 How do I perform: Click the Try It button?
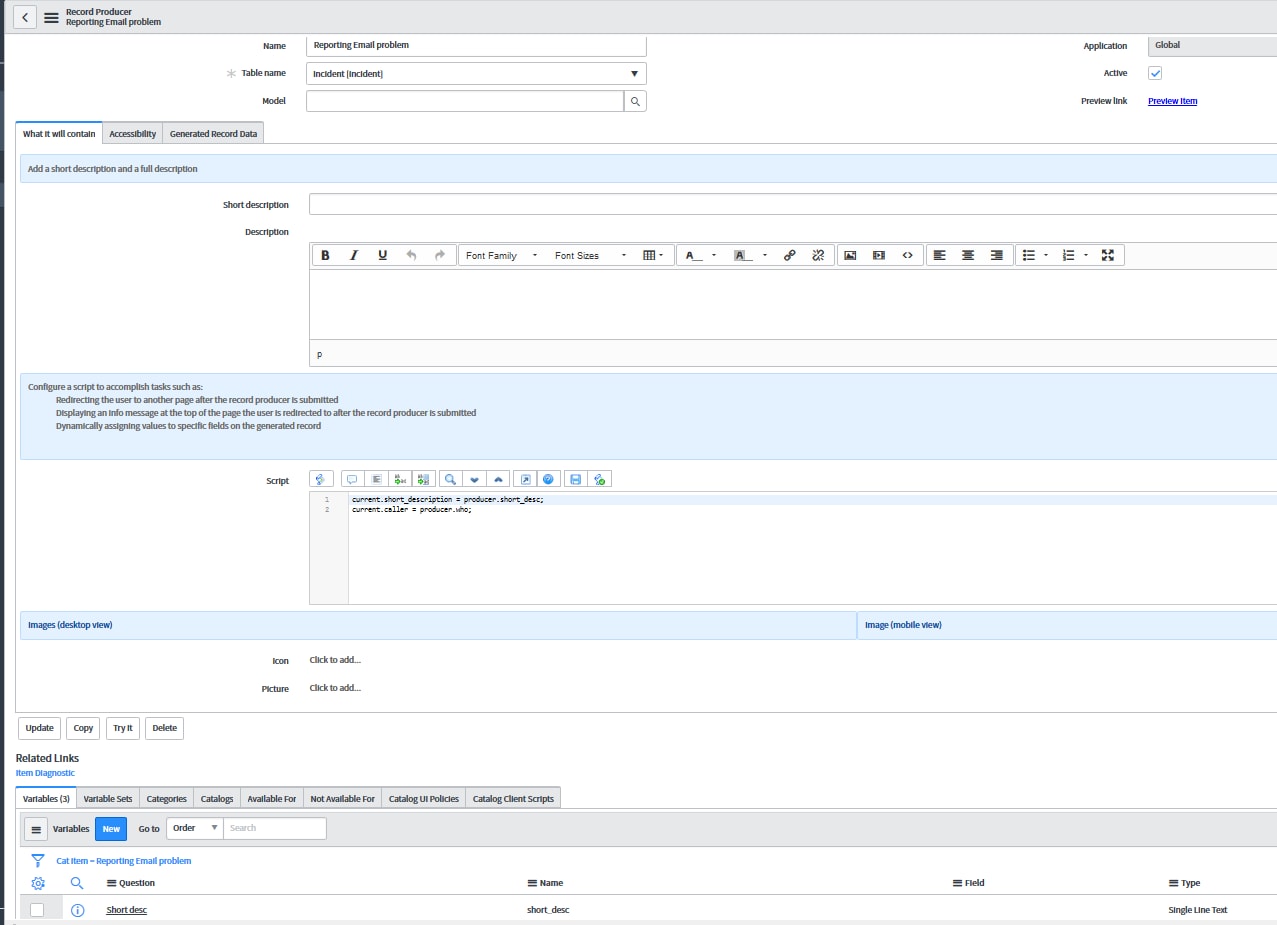[x=122, y=728]
